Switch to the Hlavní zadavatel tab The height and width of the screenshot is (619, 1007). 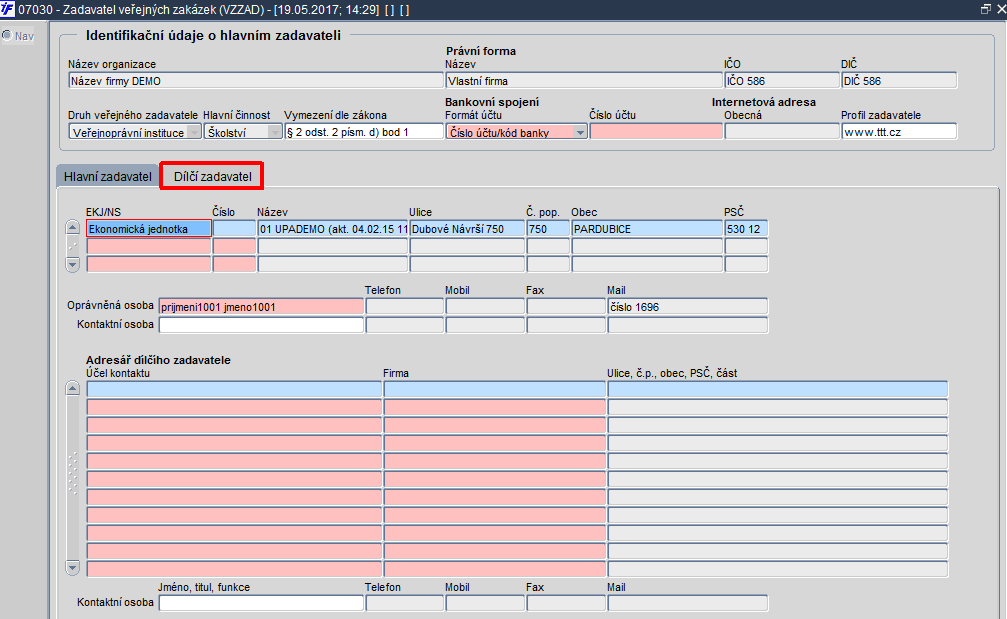107,176
